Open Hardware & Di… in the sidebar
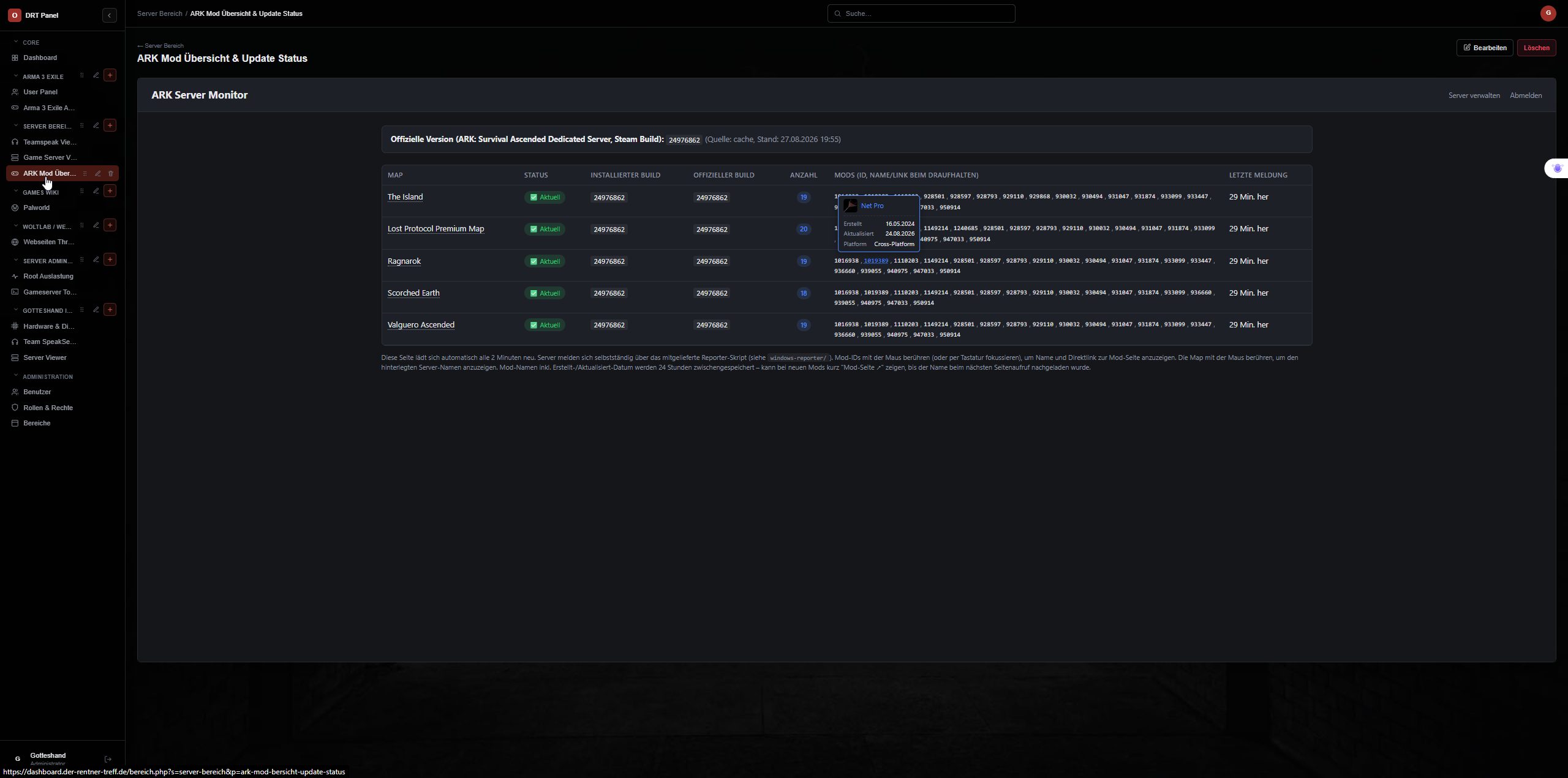1568x778 pixels. 62,326
